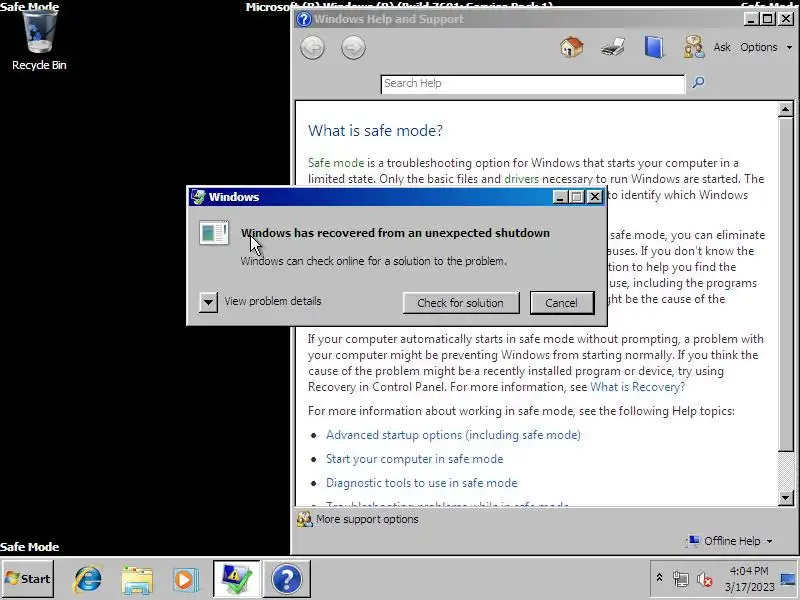Screen dimensions: 800x600
Task: Browse Help contents book icon
Action: coord(654,47)
